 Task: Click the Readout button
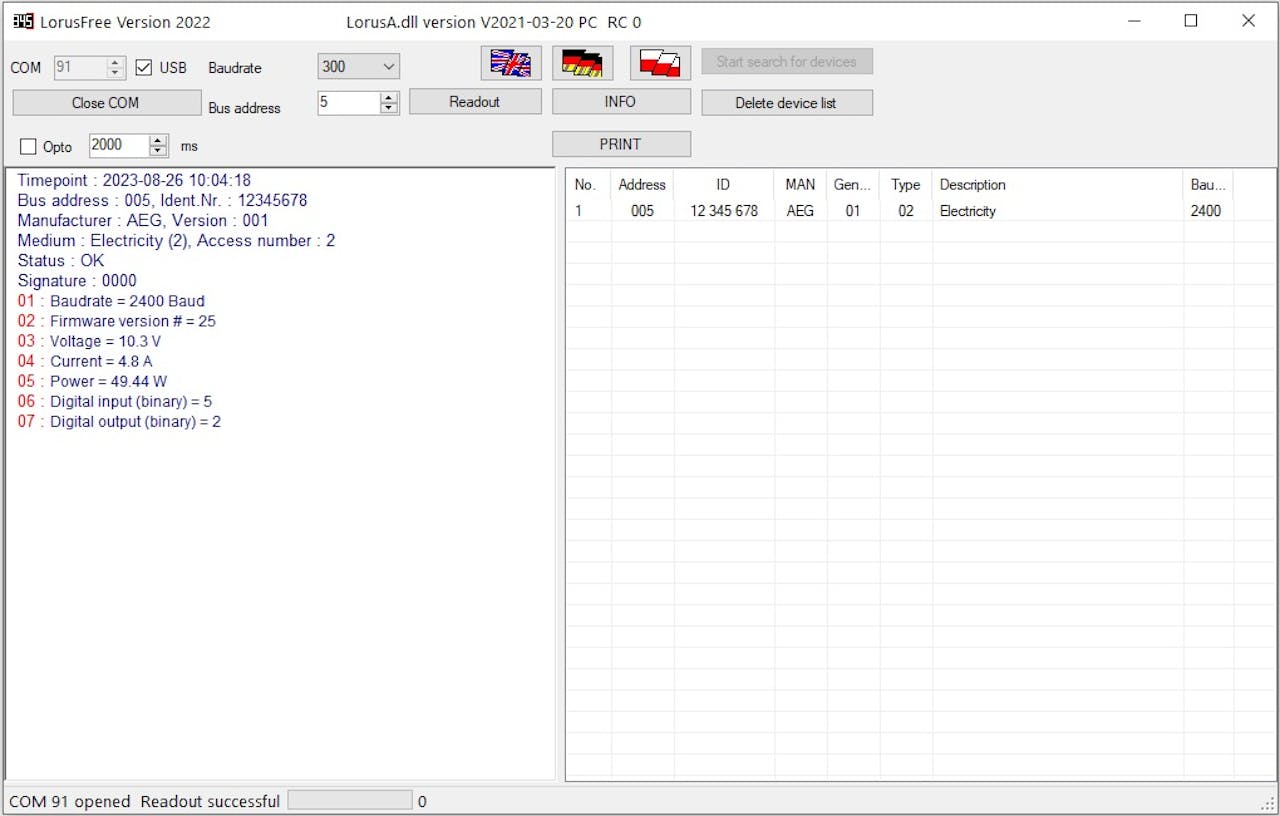(475, 102)
